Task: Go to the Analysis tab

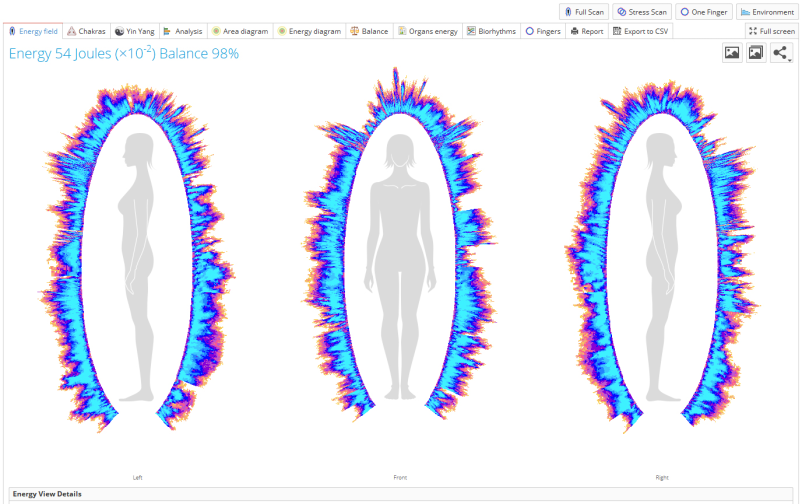Action: (182, 31)
